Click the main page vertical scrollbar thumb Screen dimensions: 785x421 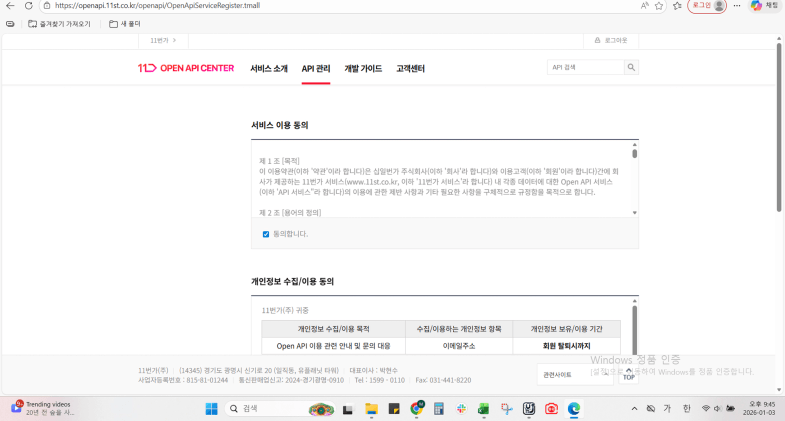coord(778,128)
